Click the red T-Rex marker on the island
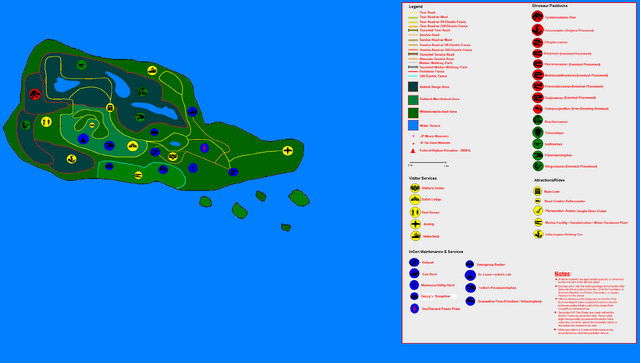The height and width of the screenshot is (363, 640). pos(35,95)
